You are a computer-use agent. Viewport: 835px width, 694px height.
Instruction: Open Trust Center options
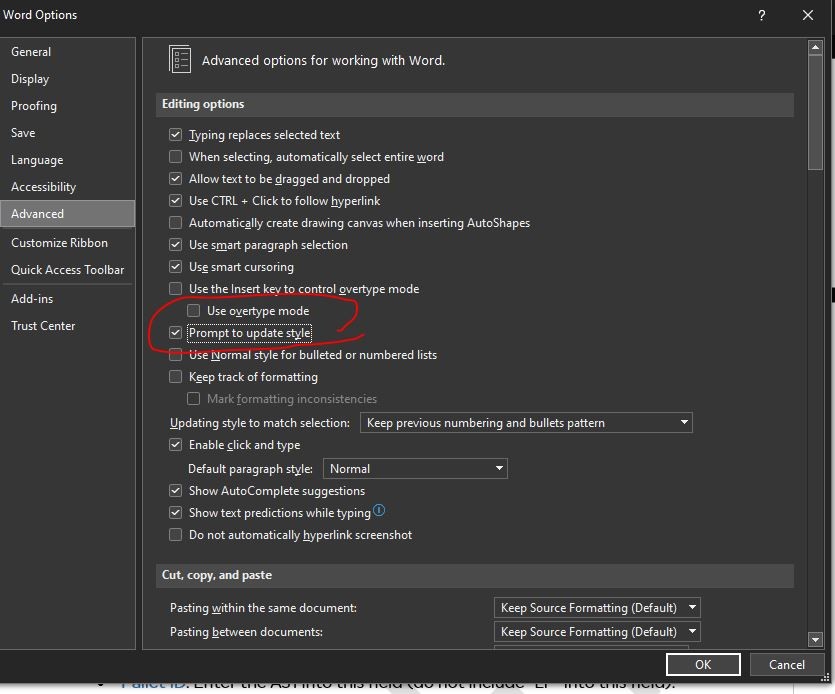click(68, 326)
